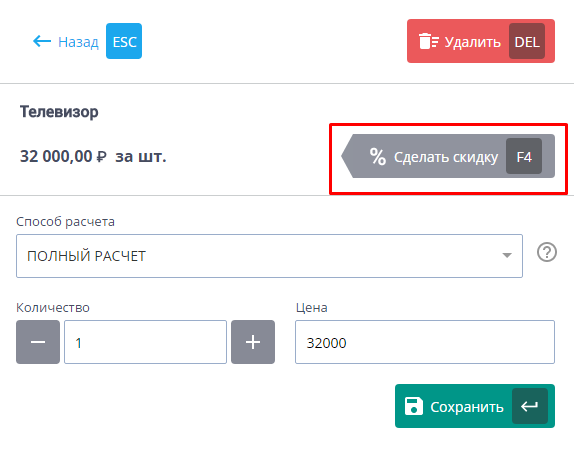
Task: Click the F4 key badge
Action: point(524,156)
